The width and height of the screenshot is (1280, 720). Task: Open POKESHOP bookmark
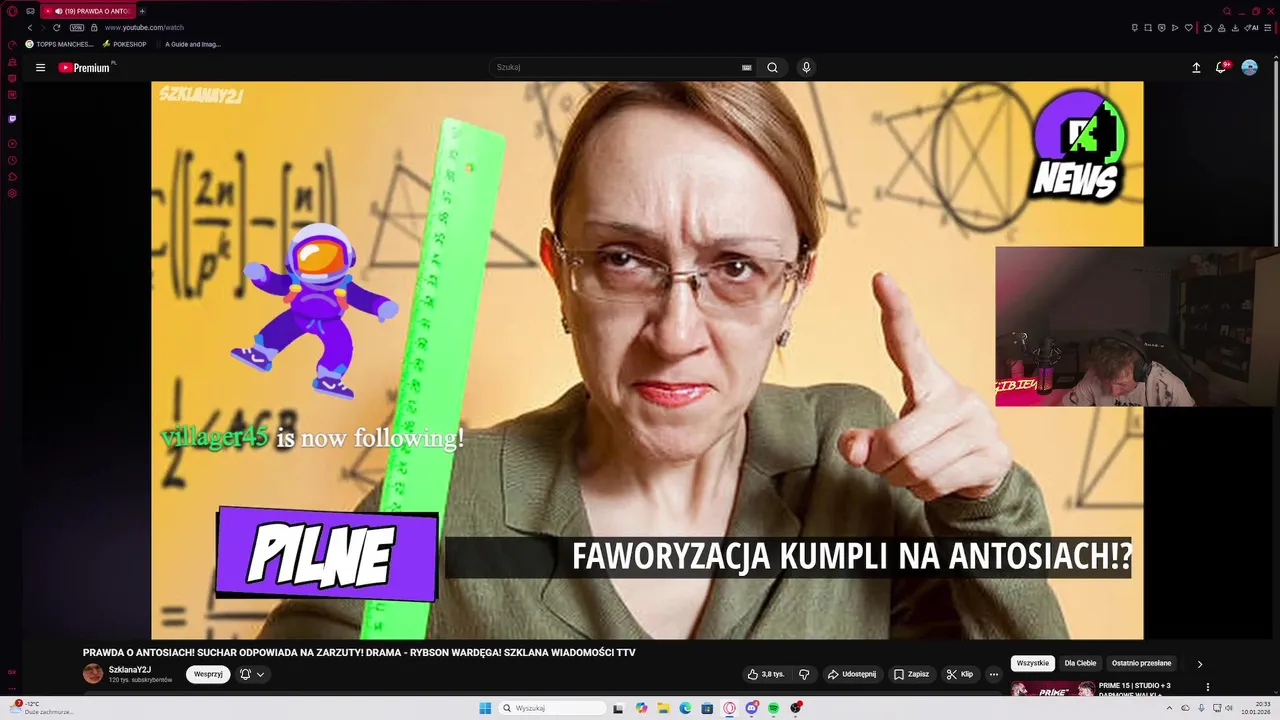coord(125,44)
